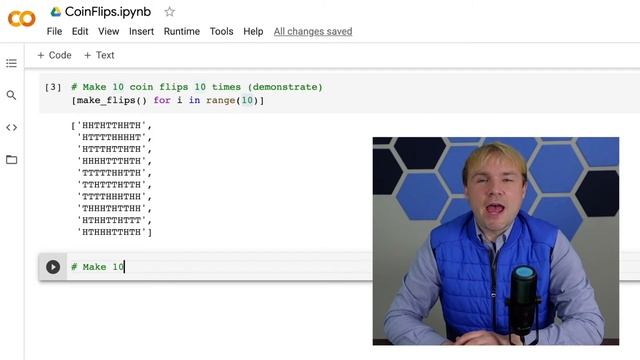Open the File menu
640x360 pixels.
54,31
